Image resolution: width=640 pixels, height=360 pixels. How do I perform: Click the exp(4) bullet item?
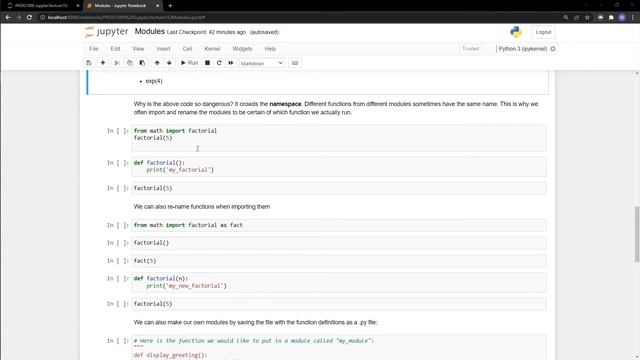pyautogui.click(x=154, y=81)
